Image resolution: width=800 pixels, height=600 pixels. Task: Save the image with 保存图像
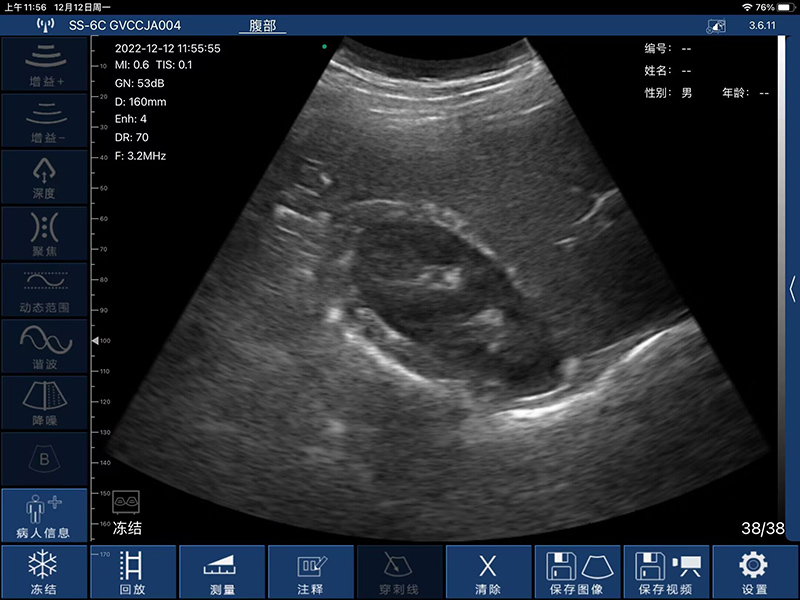(579, 573)
